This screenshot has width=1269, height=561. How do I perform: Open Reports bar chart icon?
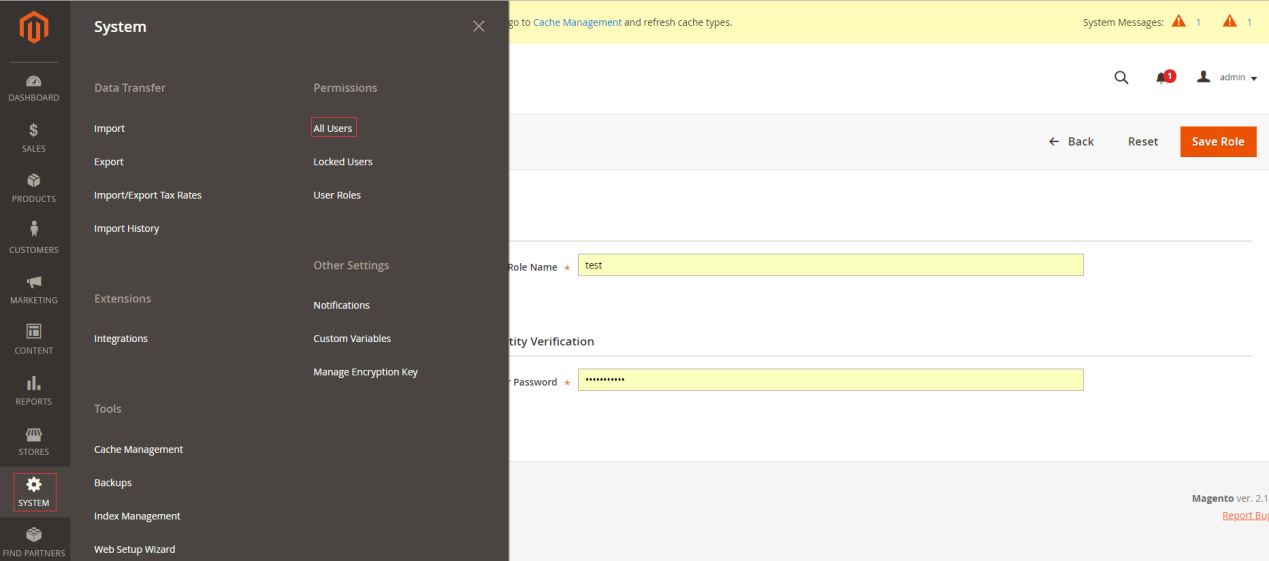34,390
